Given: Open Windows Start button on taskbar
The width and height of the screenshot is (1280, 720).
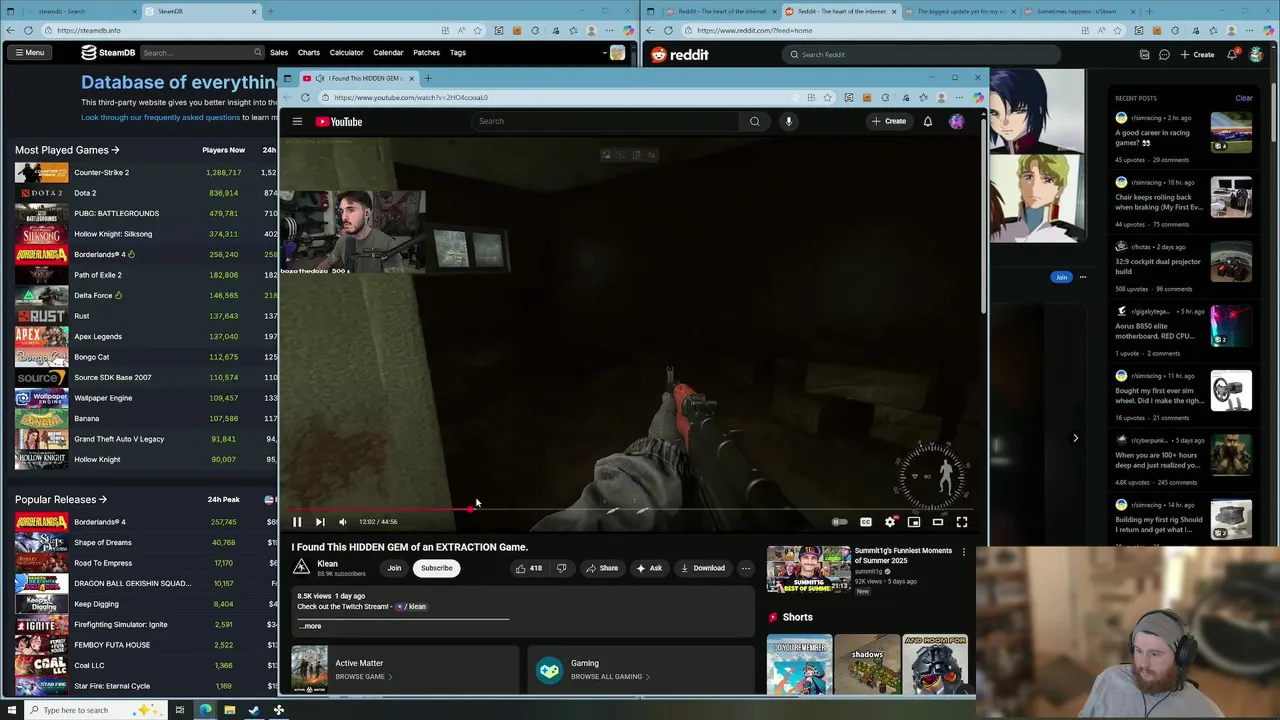Looking at the screenshot, I should tap(12, 710).
